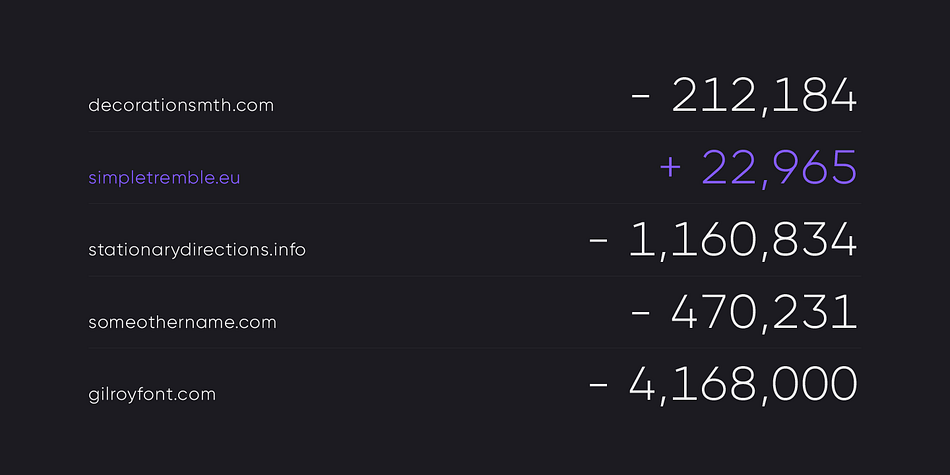Click the 4,168,000 figure
The image size is (950, 475).
pos(743,385)
